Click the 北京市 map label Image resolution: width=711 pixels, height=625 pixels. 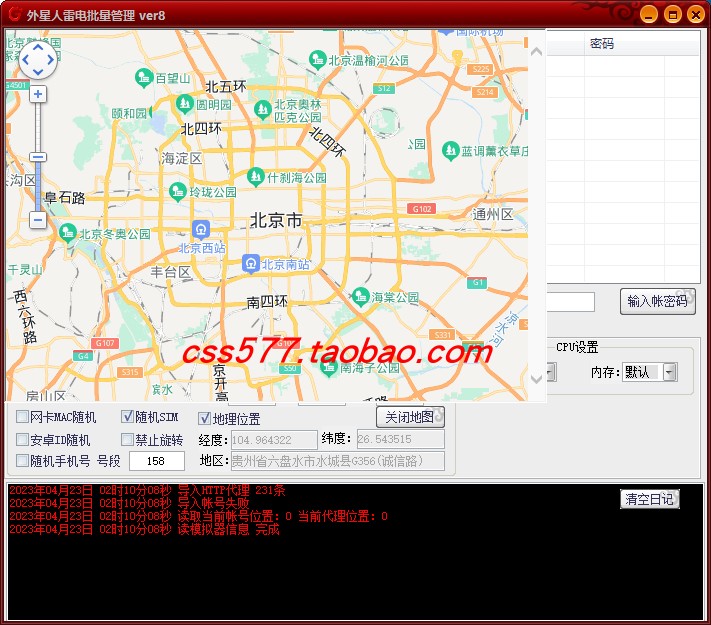[276, 220]
